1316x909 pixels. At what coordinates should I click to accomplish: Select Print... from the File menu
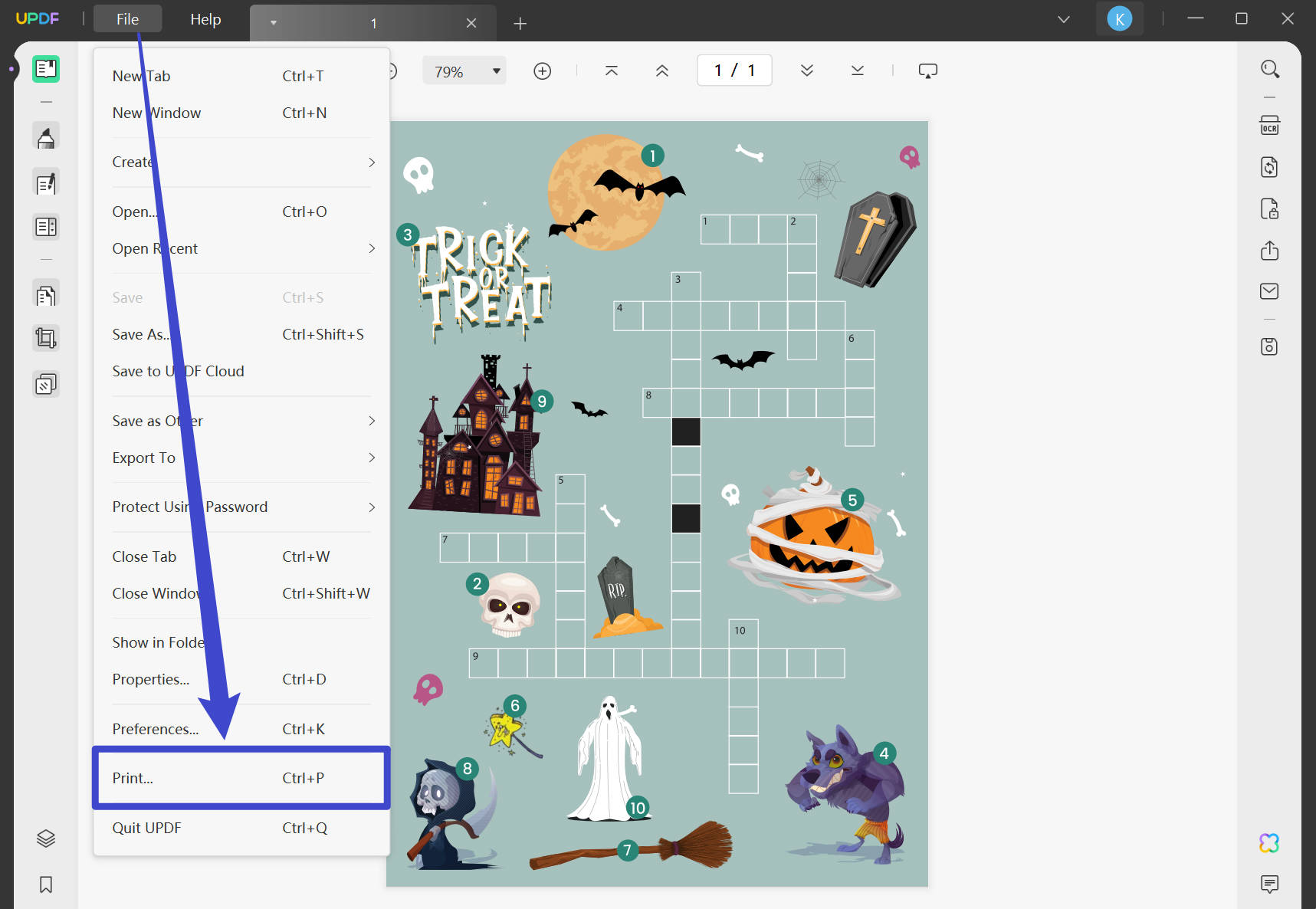(242, 778)
